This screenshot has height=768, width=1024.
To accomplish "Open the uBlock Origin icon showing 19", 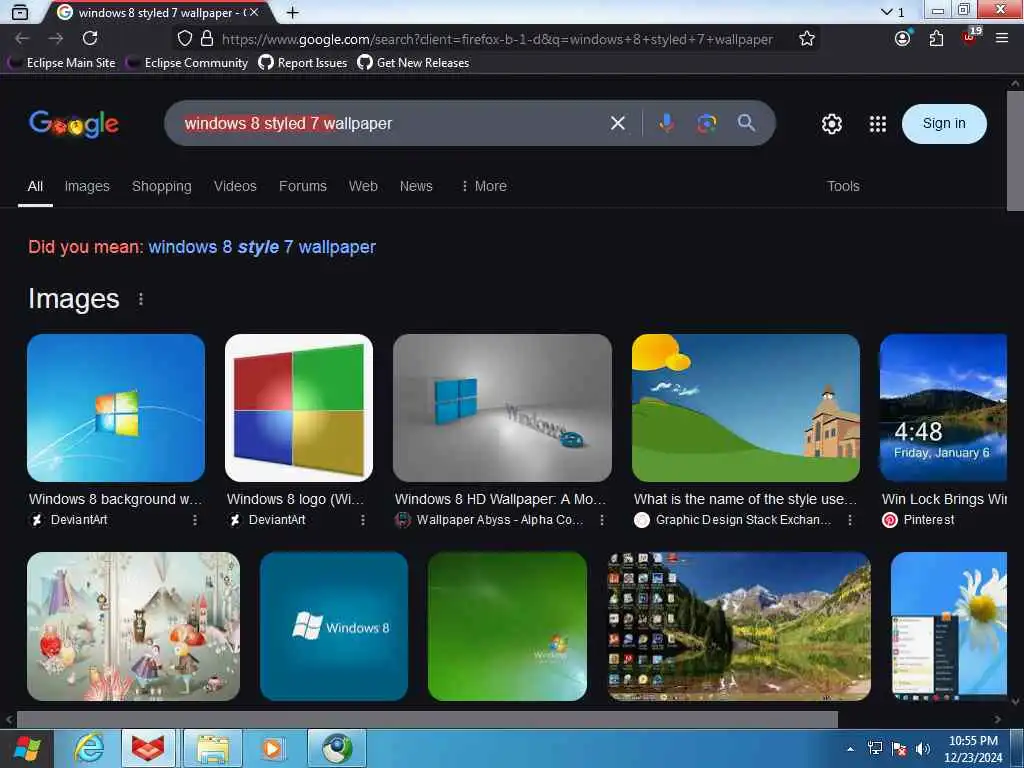I will (970, 37).
